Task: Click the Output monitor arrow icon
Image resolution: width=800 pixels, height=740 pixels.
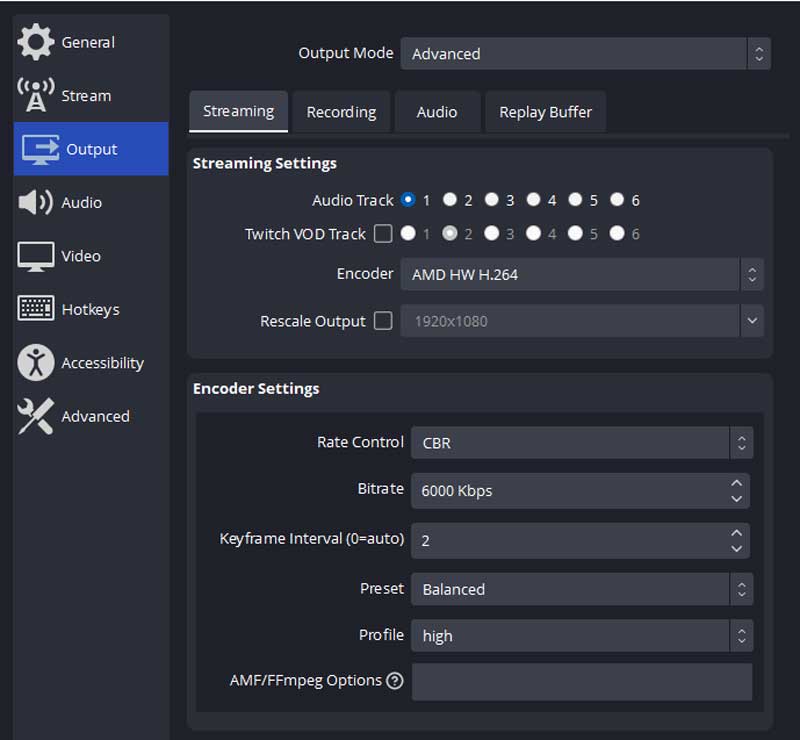Action: (x=40, y=149)
